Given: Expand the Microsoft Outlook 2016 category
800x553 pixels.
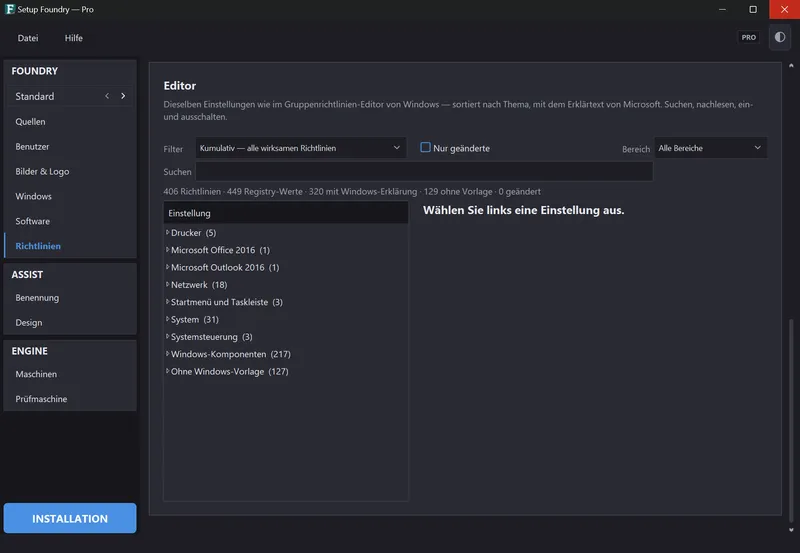Looking at the screenshot, I should (x=167, y=267).
